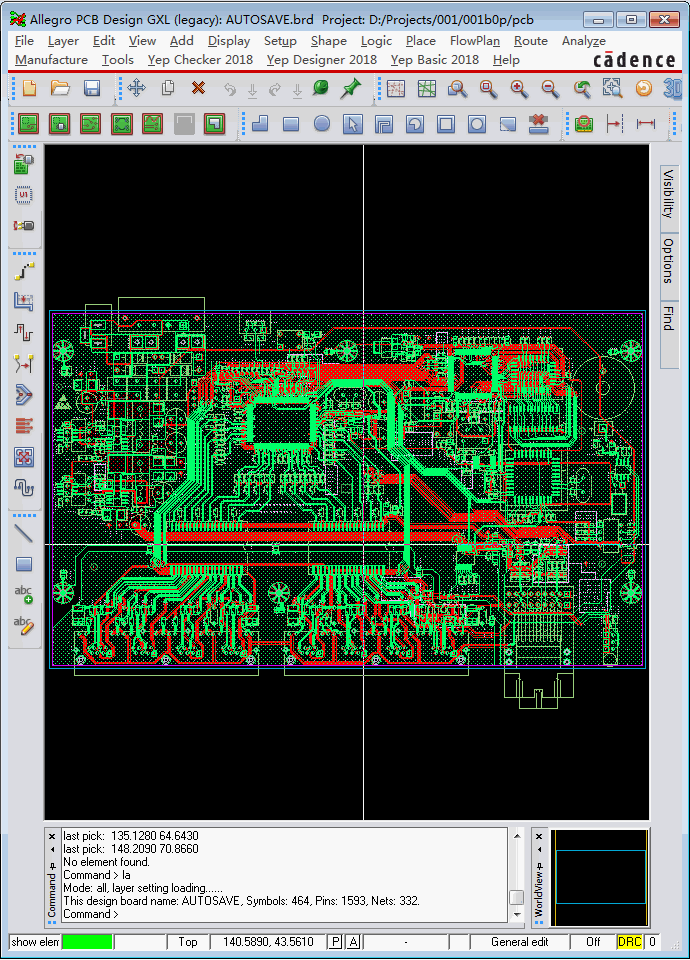Image resolution: width=690 pixels, height=960 pixels.
Task: Click the green round pin Fix icon
Action: [x=320, y=88]
